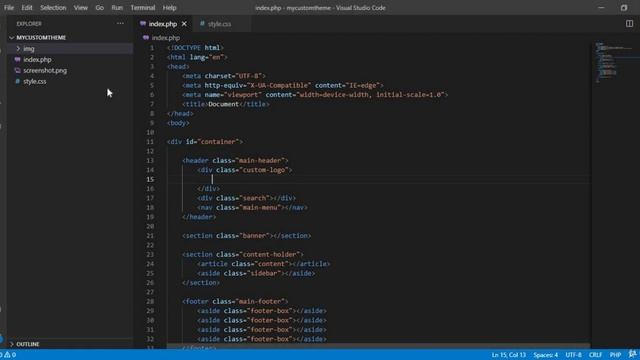Switch to the style.css tab
This screenshot has height=360, width=640.
pos(220,24)
